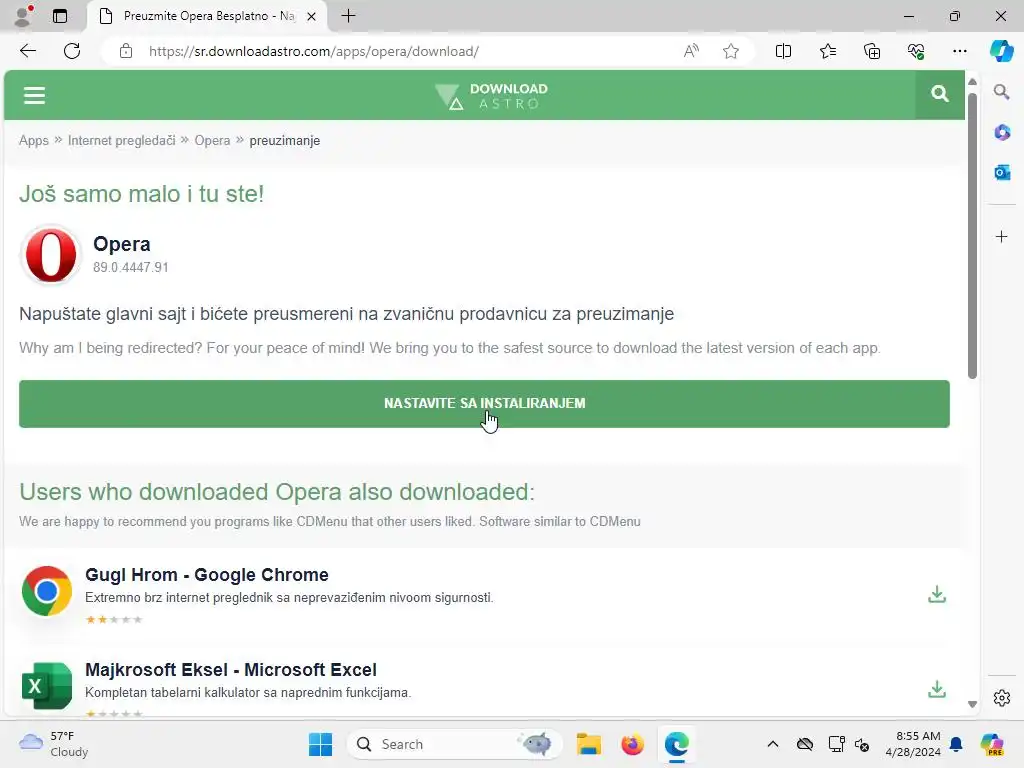
Task: Click the version text 89.0.4447.91
Action: [131, 267]
